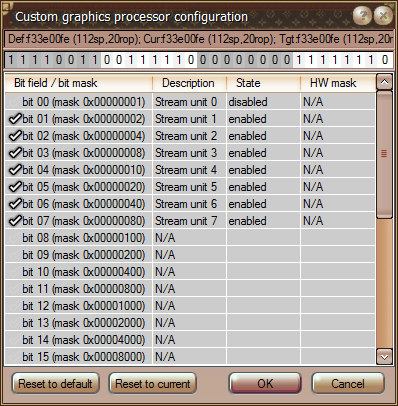Click Reset to current button
Image resolution: width=398 pixels, height=406 pixels.
[153, 384]
